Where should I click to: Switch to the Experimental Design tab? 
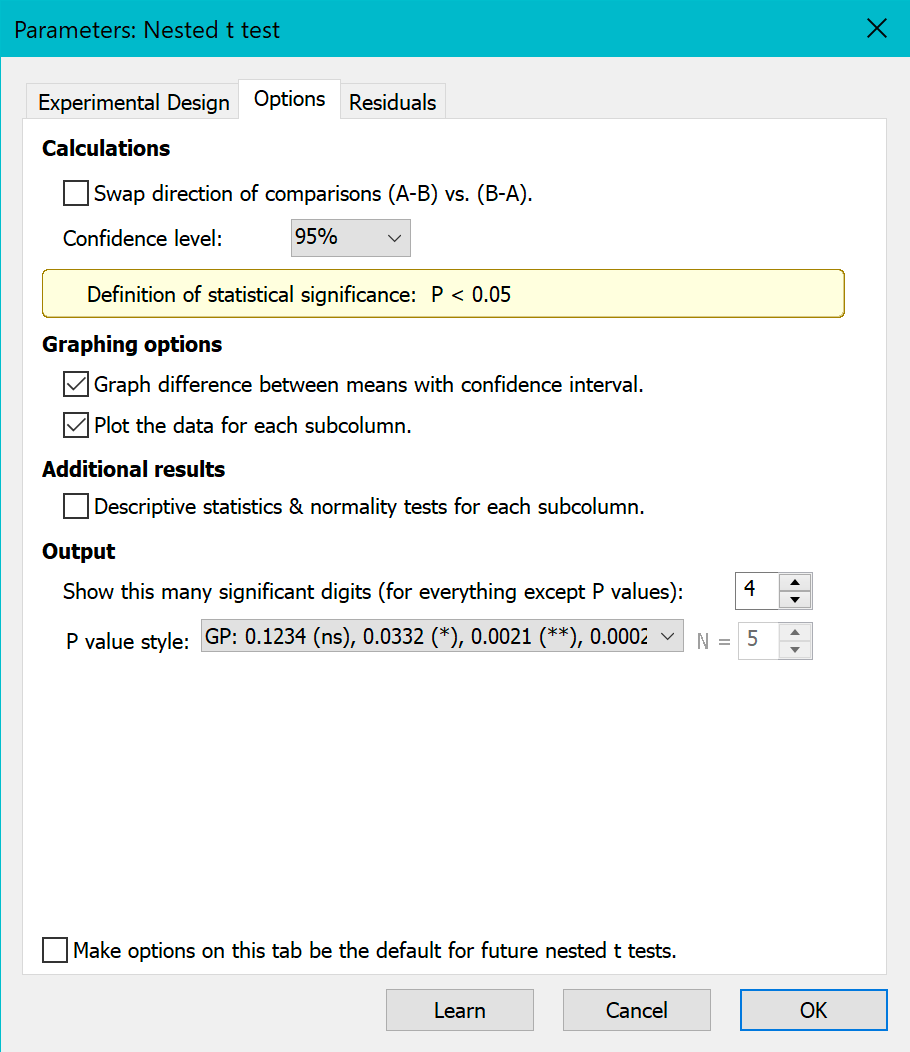[133, 102]
